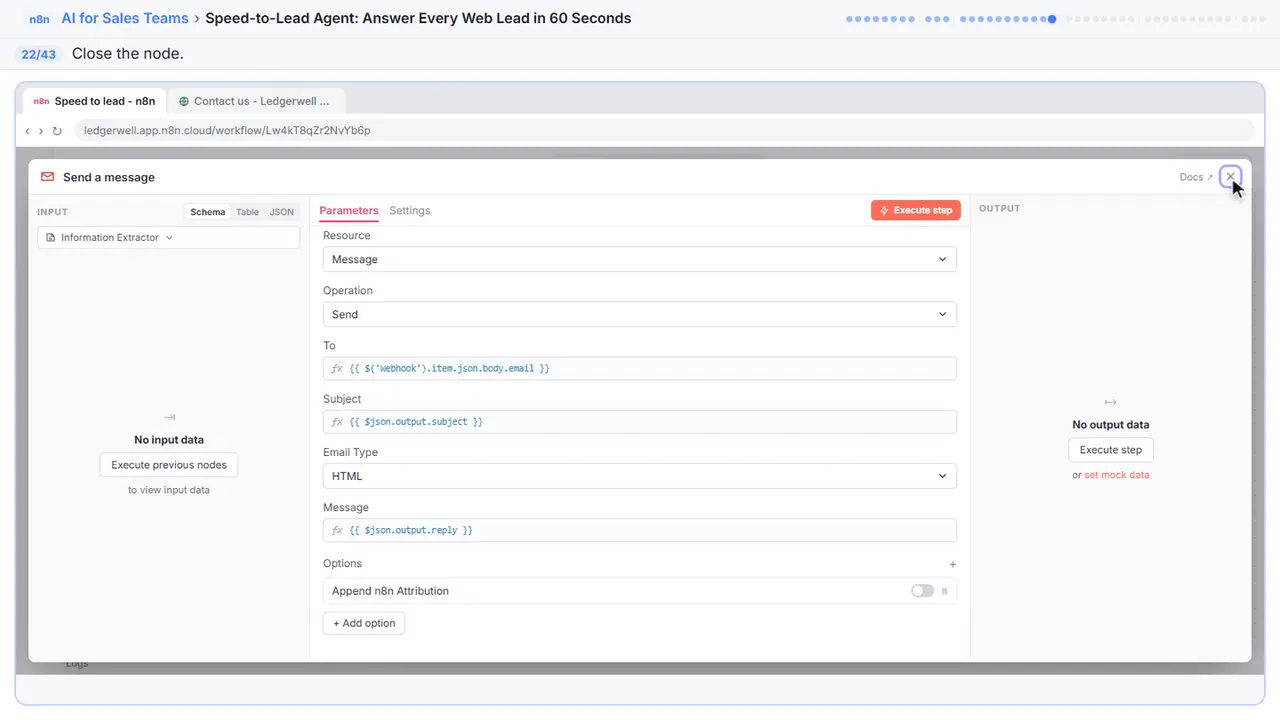The image size is (1280, 720).
Task: Open the Operation dropdown showing Send
Action: point(640,314)
